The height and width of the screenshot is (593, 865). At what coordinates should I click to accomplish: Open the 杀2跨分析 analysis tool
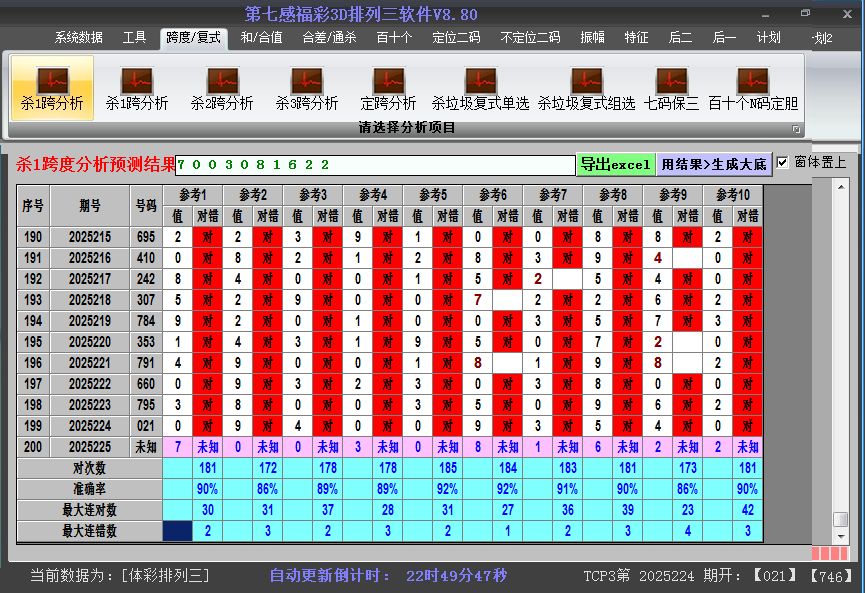click(222, 88)
